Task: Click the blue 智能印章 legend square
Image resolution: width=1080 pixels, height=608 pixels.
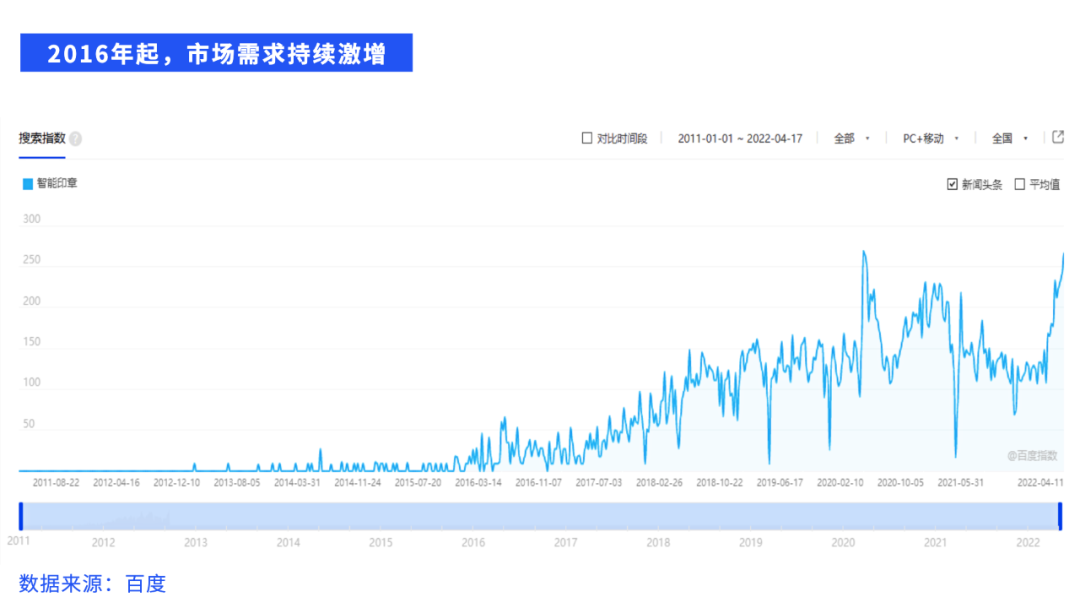Action: [x=27, y=184]
